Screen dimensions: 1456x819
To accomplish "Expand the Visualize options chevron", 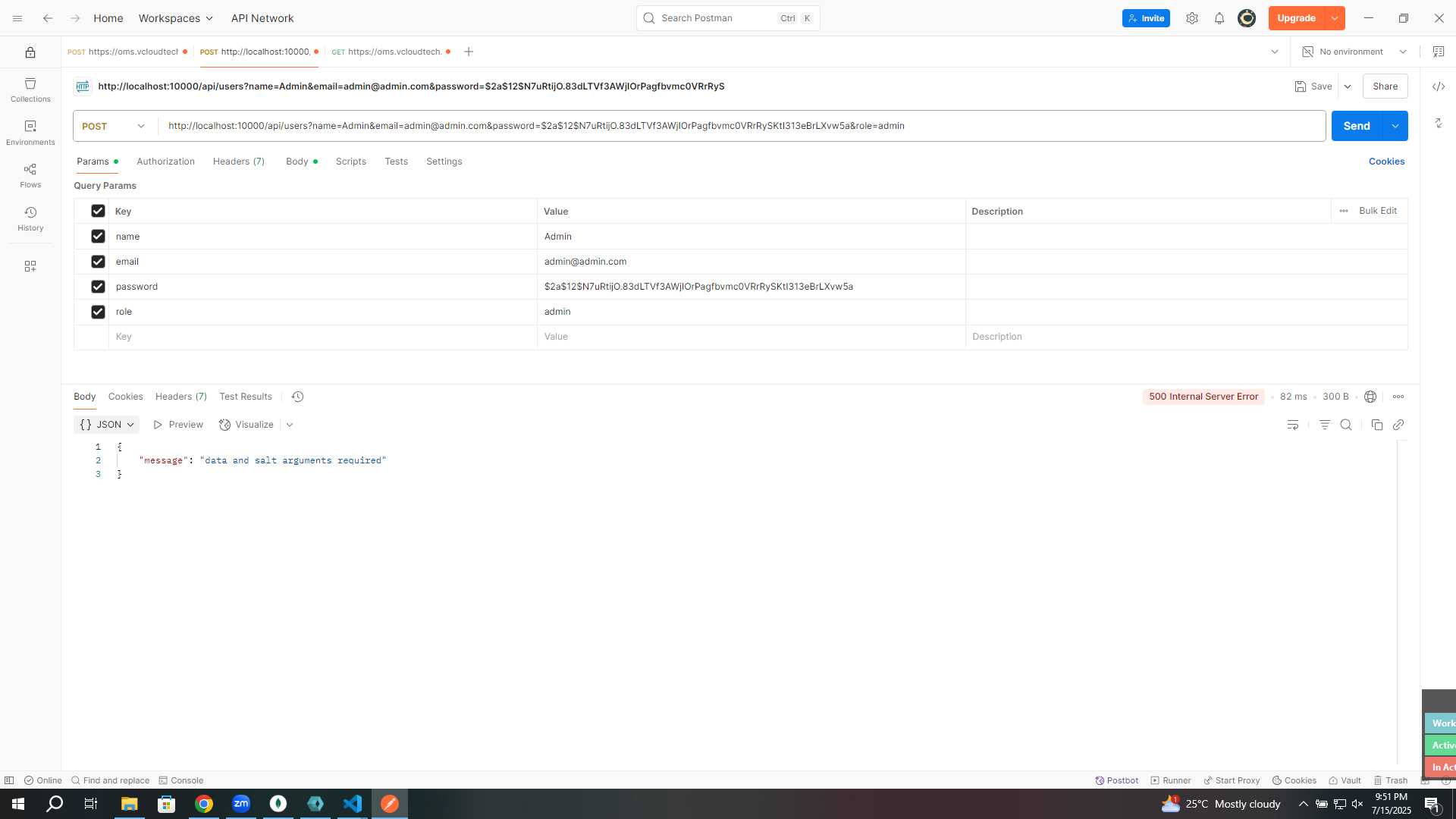I will (x=290, y=425).
